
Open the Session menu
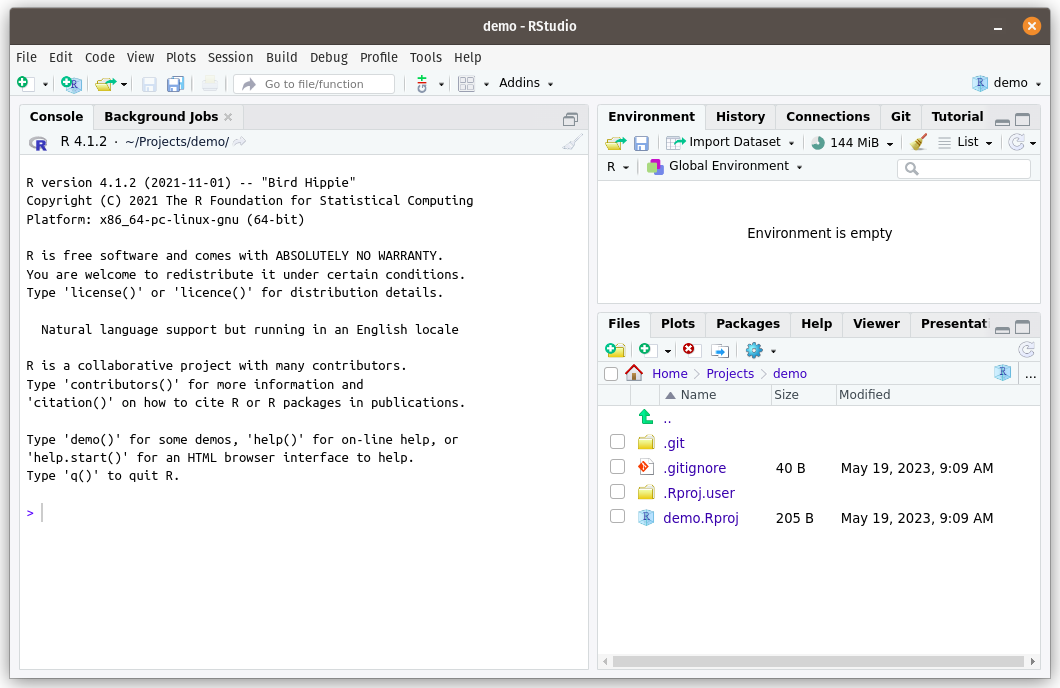coord(231,57)
